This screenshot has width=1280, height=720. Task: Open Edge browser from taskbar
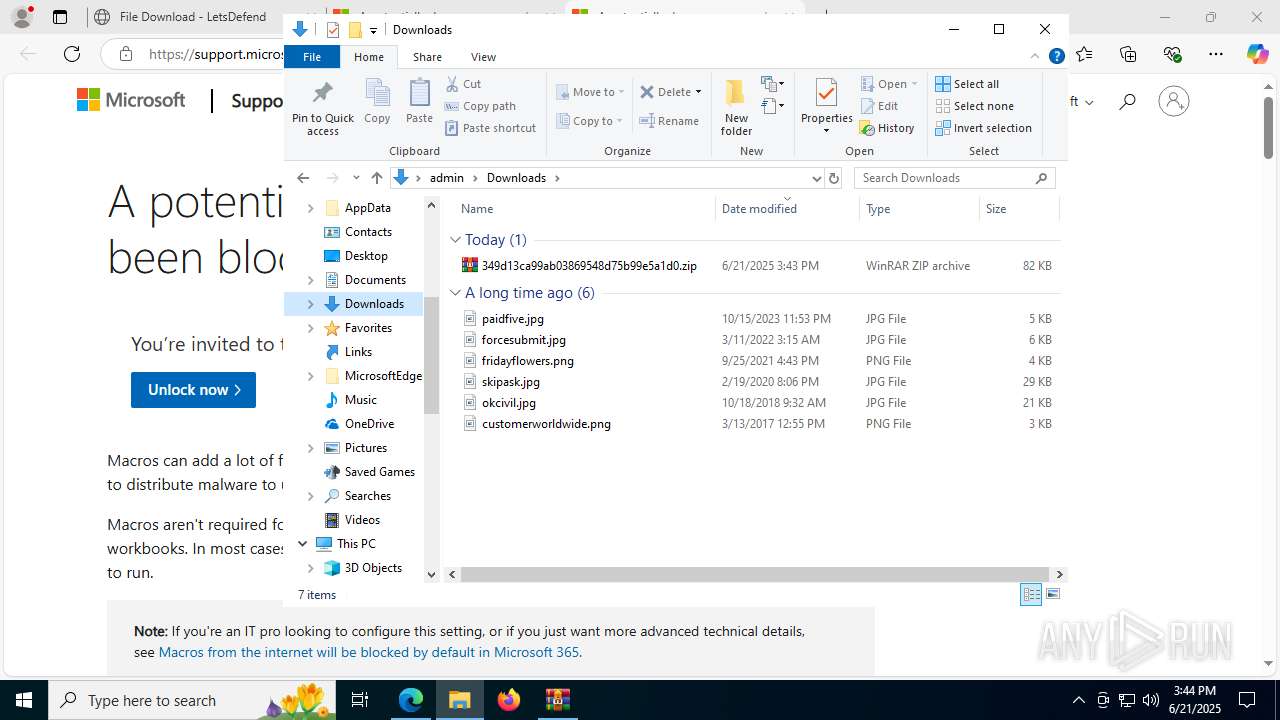pyautogui.click(x=411, y=700)
